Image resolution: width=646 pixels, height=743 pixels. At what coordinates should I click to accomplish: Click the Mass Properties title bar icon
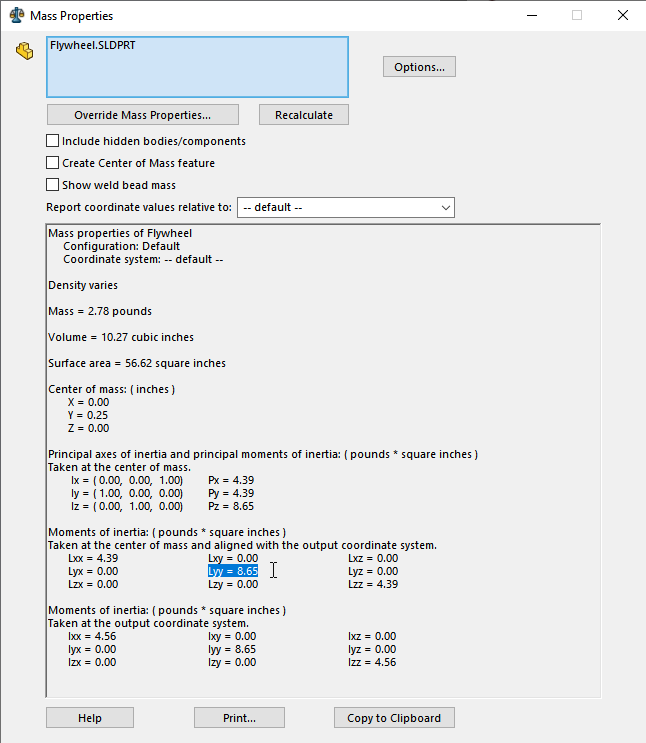click(x=16, y=16)
